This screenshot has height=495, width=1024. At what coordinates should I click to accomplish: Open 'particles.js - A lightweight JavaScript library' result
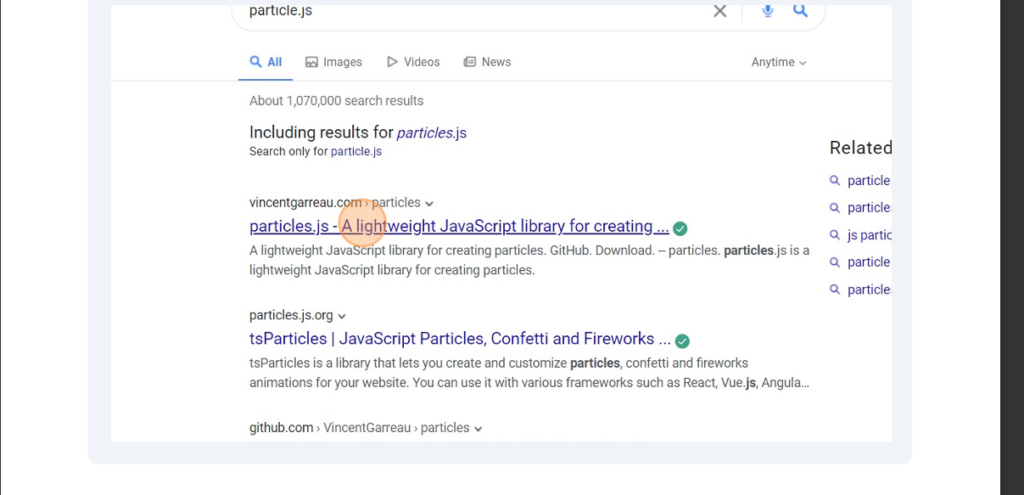point(458,227)
